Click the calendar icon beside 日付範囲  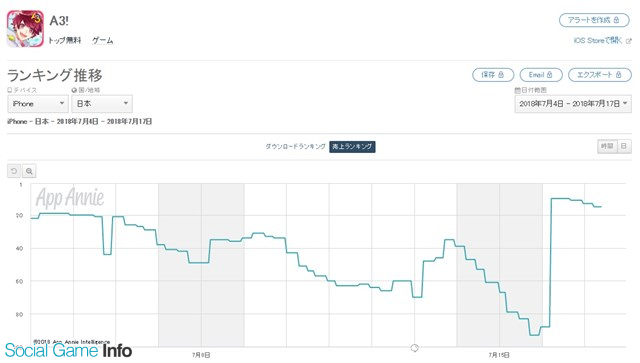click(x=517, y=90)
